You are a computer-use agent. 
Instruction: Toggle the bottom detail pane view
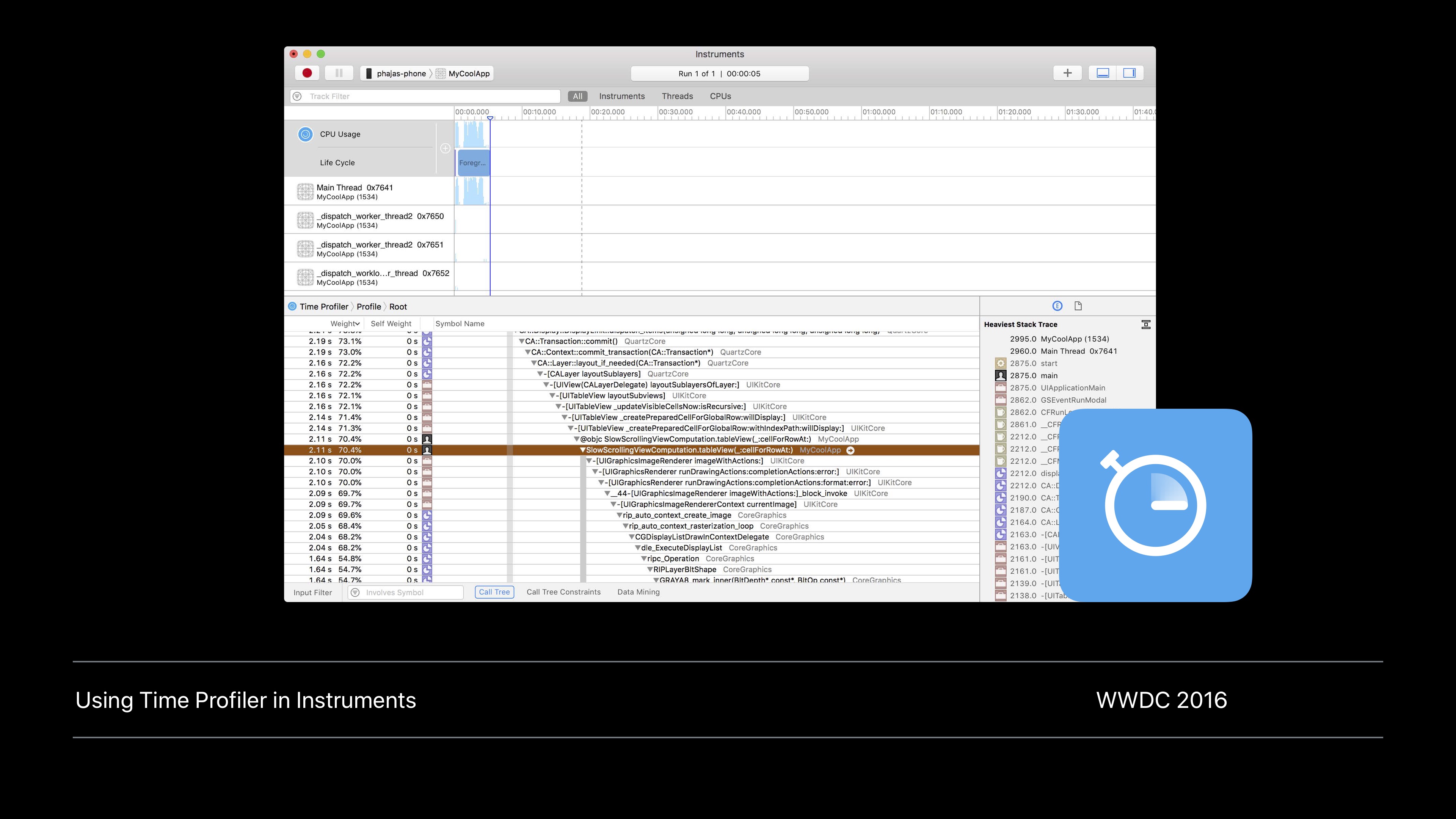[1103, 73]
